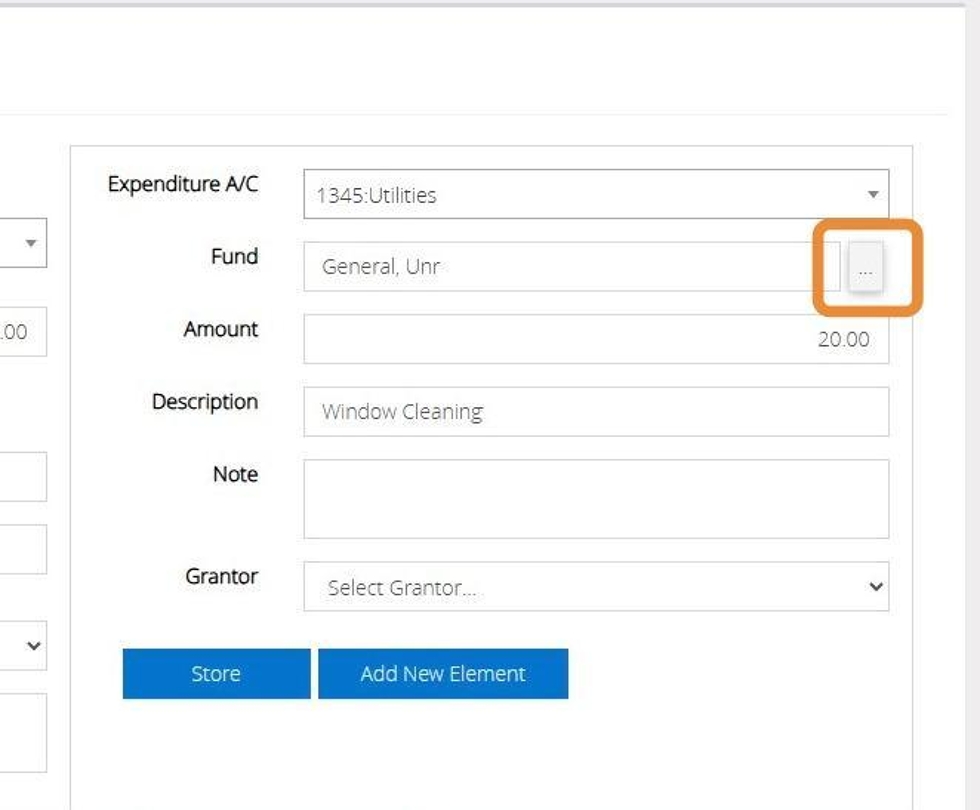
Task: Click inside the empty Note text area
Action: click(x=596, y=499)
